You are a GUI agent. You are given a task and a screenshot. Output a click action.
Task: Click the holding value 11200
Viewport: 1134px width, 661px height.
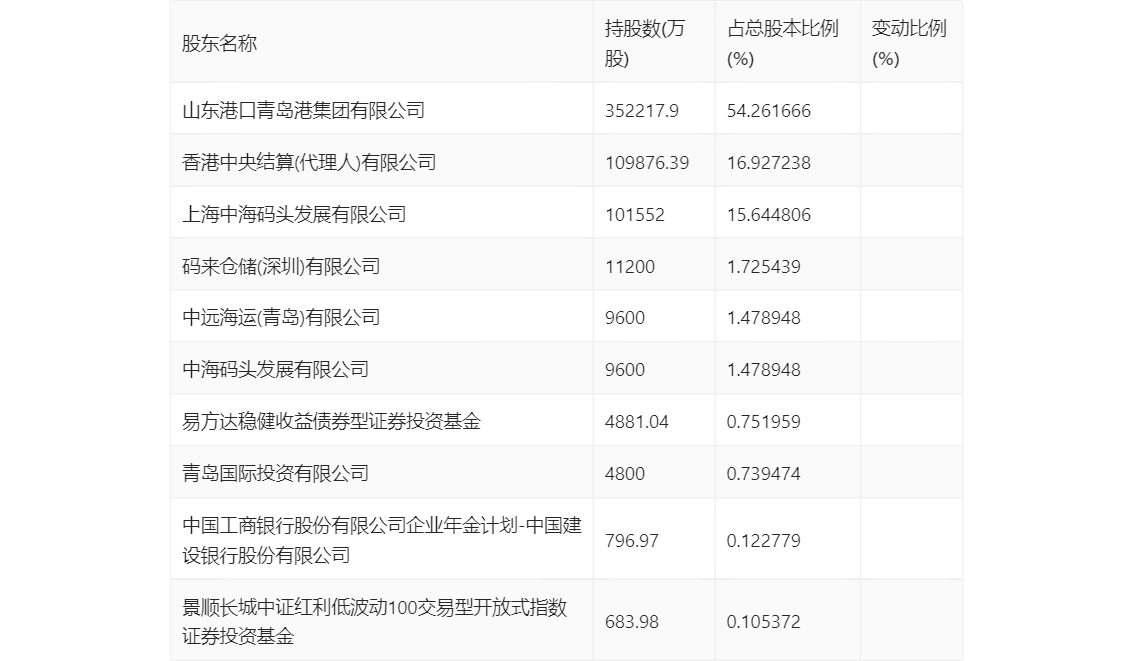(x=629, y=267)
